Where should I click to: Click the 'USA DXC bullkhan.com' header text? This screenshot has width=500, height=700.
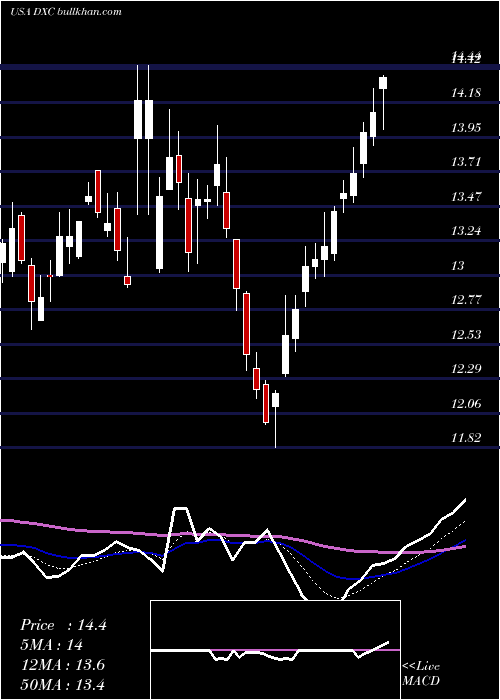(66, 11)
